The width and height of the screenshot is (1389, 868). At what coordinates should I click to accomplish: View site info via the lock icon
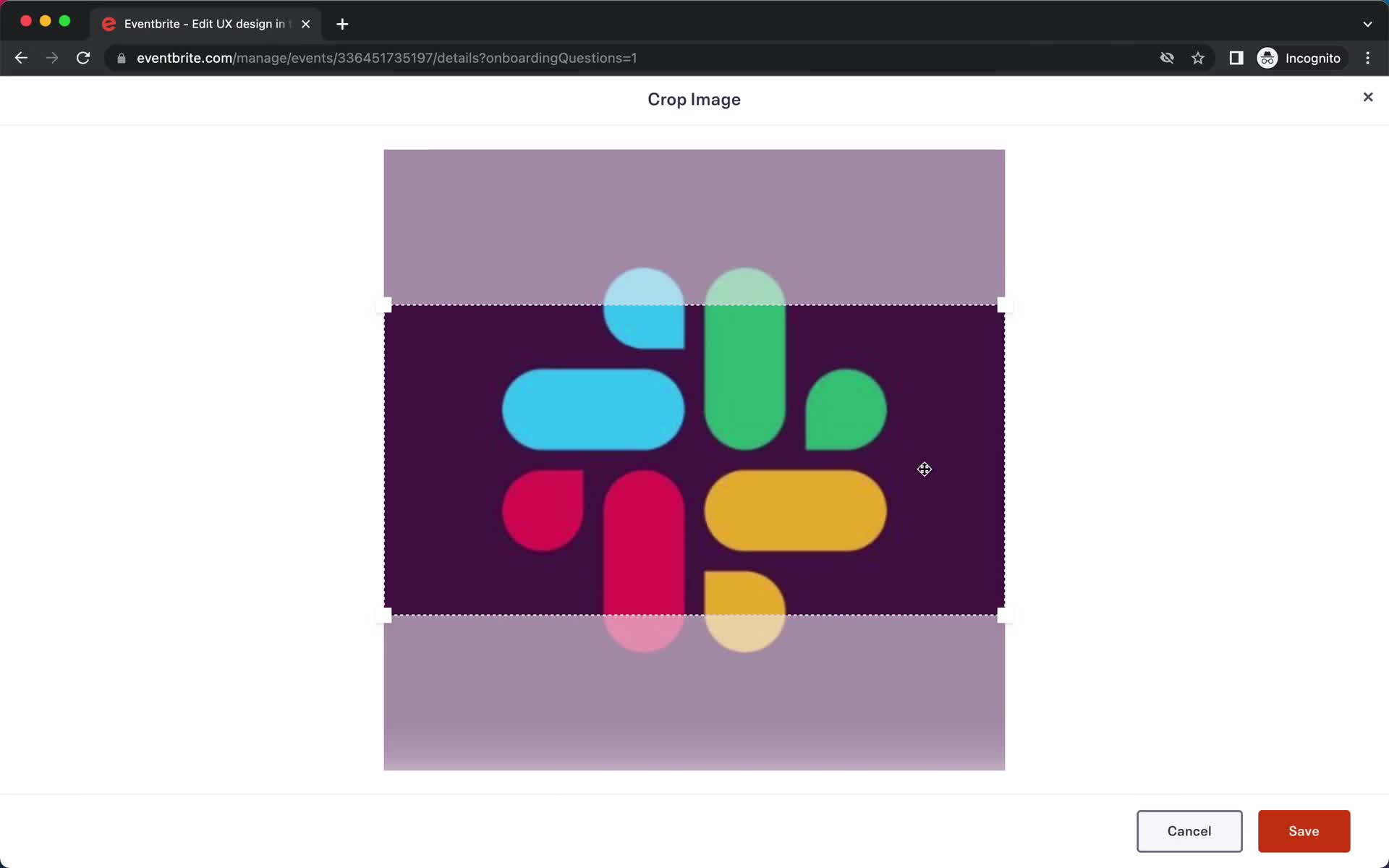point(122,58)
